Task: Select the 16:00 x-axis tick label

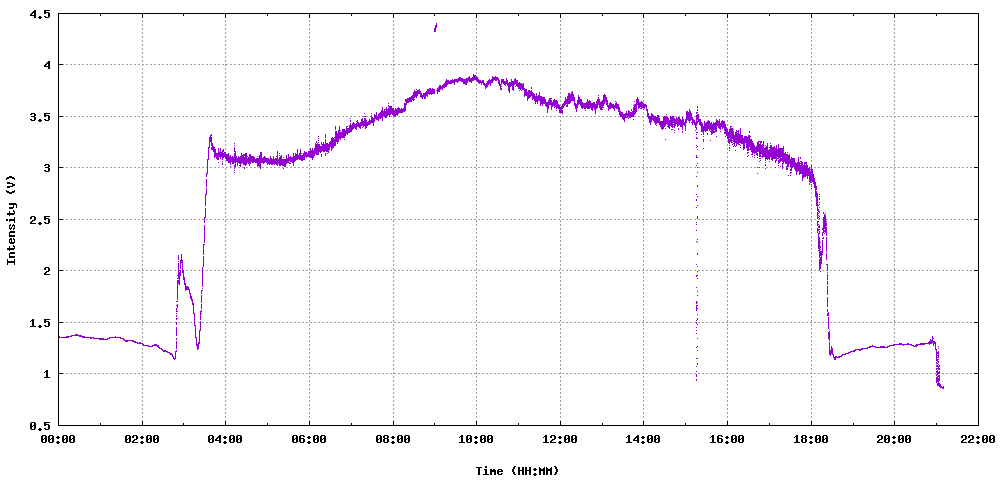Action: pos(727,439)
